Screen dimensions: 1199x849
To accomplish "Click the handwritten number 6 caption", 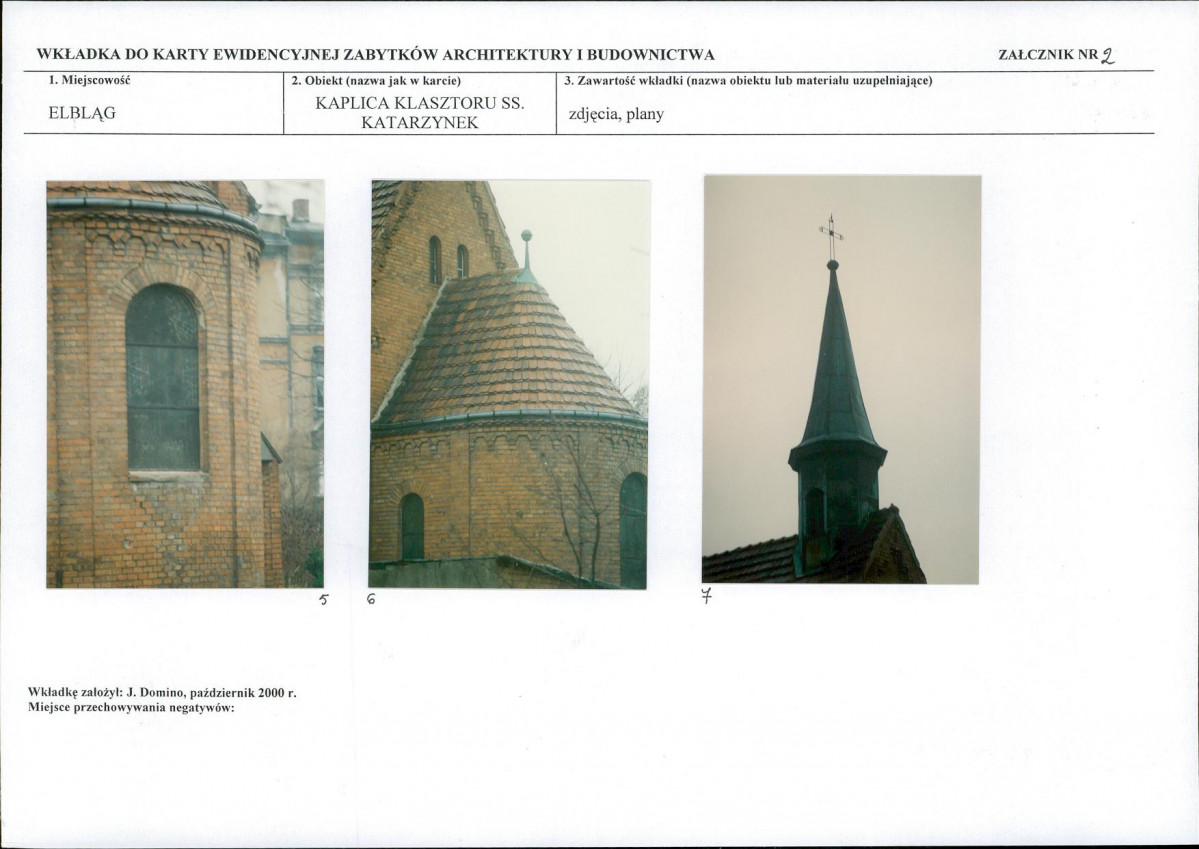I will pos(371,600).
